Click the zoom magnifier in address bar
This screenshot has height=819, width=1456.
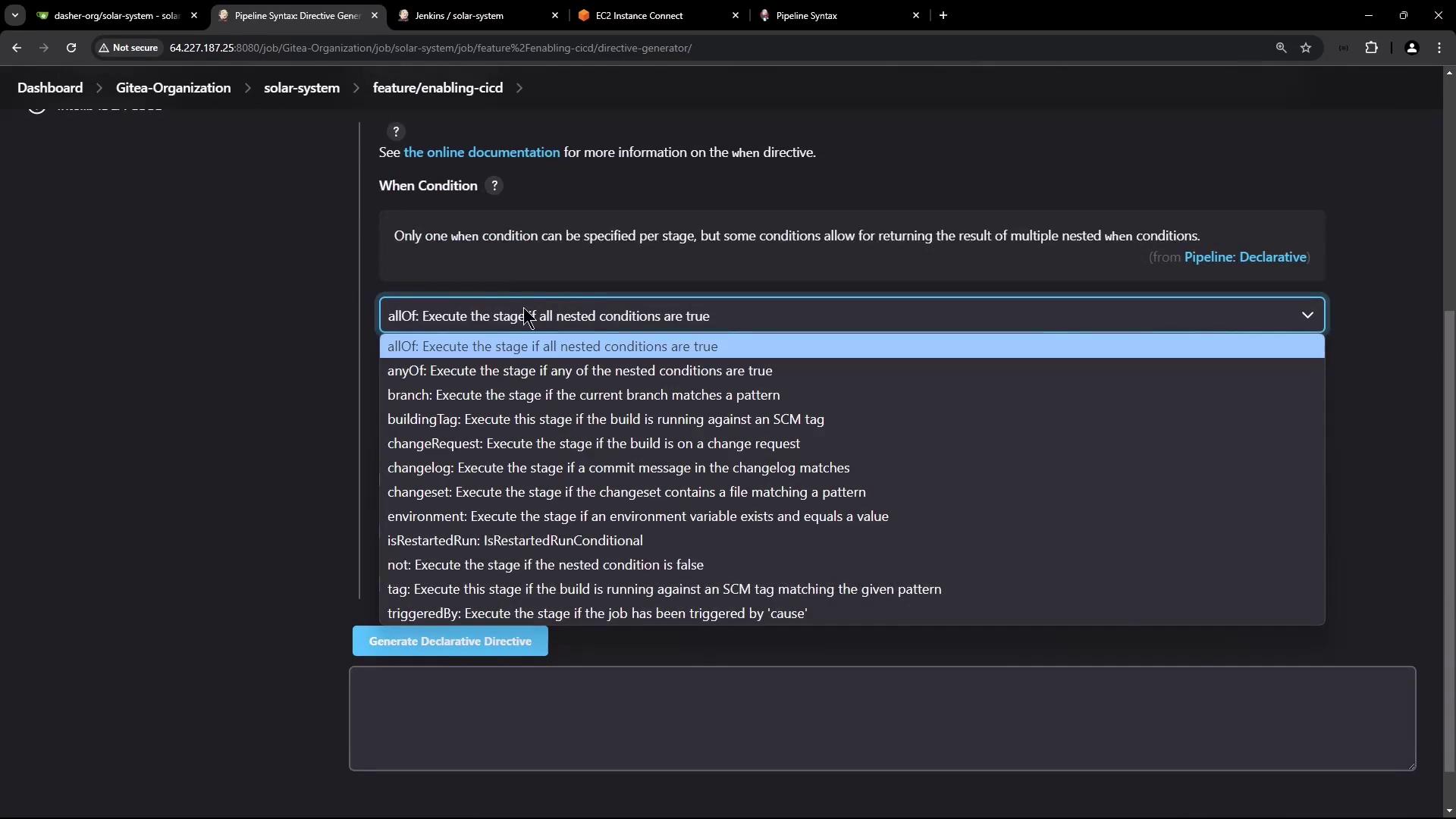click(1281, 48)
